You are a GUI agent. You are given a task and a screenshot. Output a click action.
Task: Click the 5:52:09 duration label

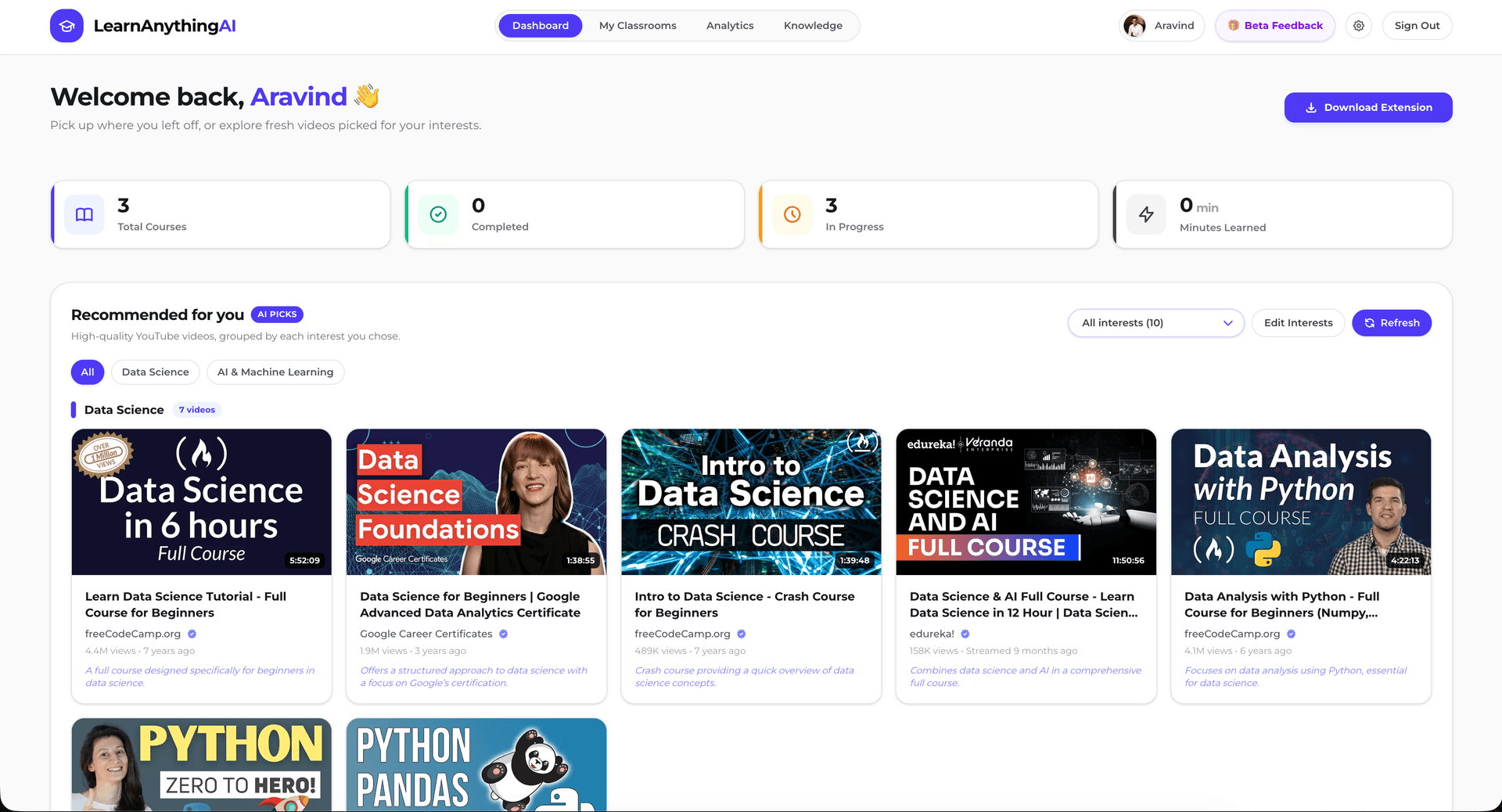[x=304, y=560]
